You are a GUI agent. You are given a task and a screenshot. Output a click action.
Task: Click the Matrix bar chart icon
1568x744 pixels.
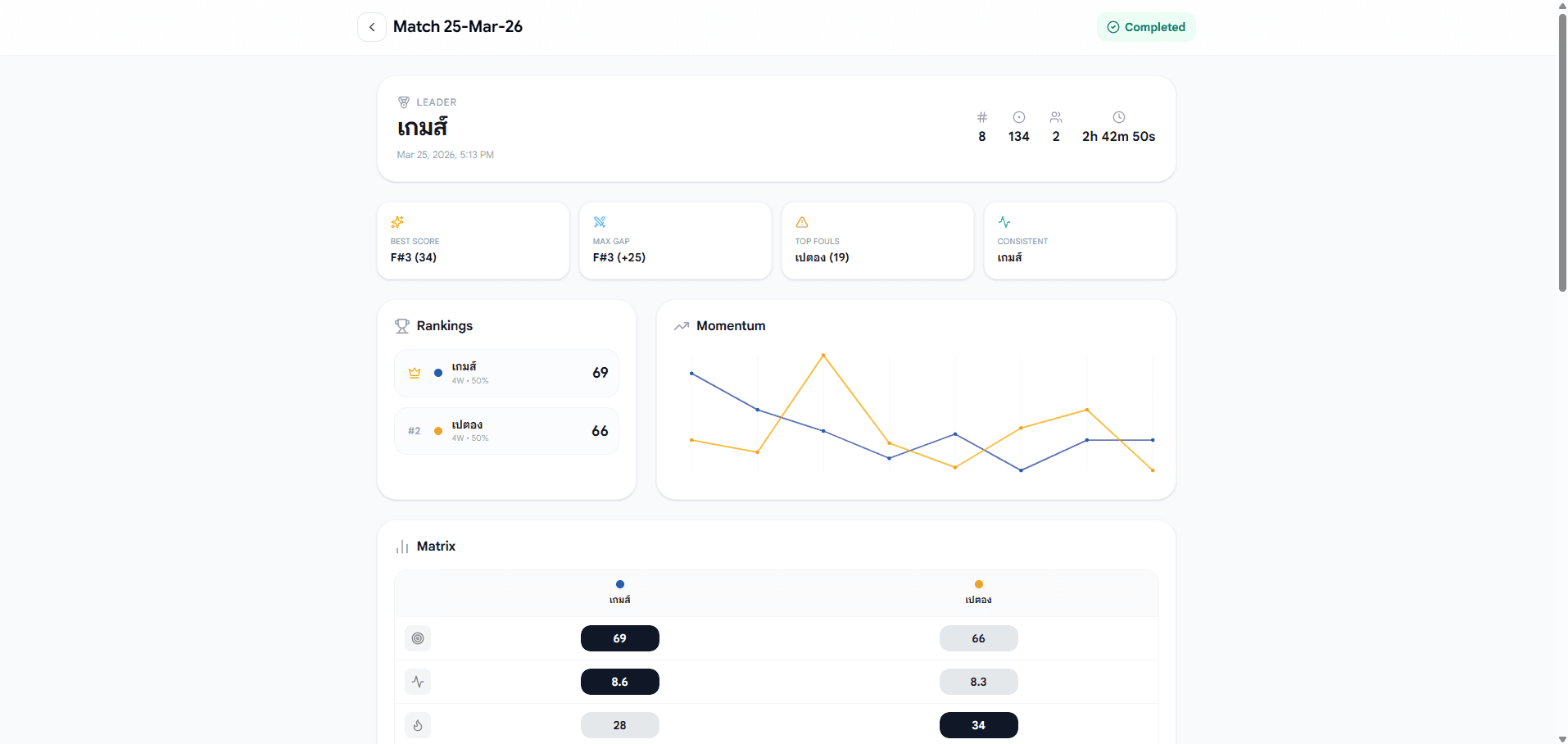[402, 547]
